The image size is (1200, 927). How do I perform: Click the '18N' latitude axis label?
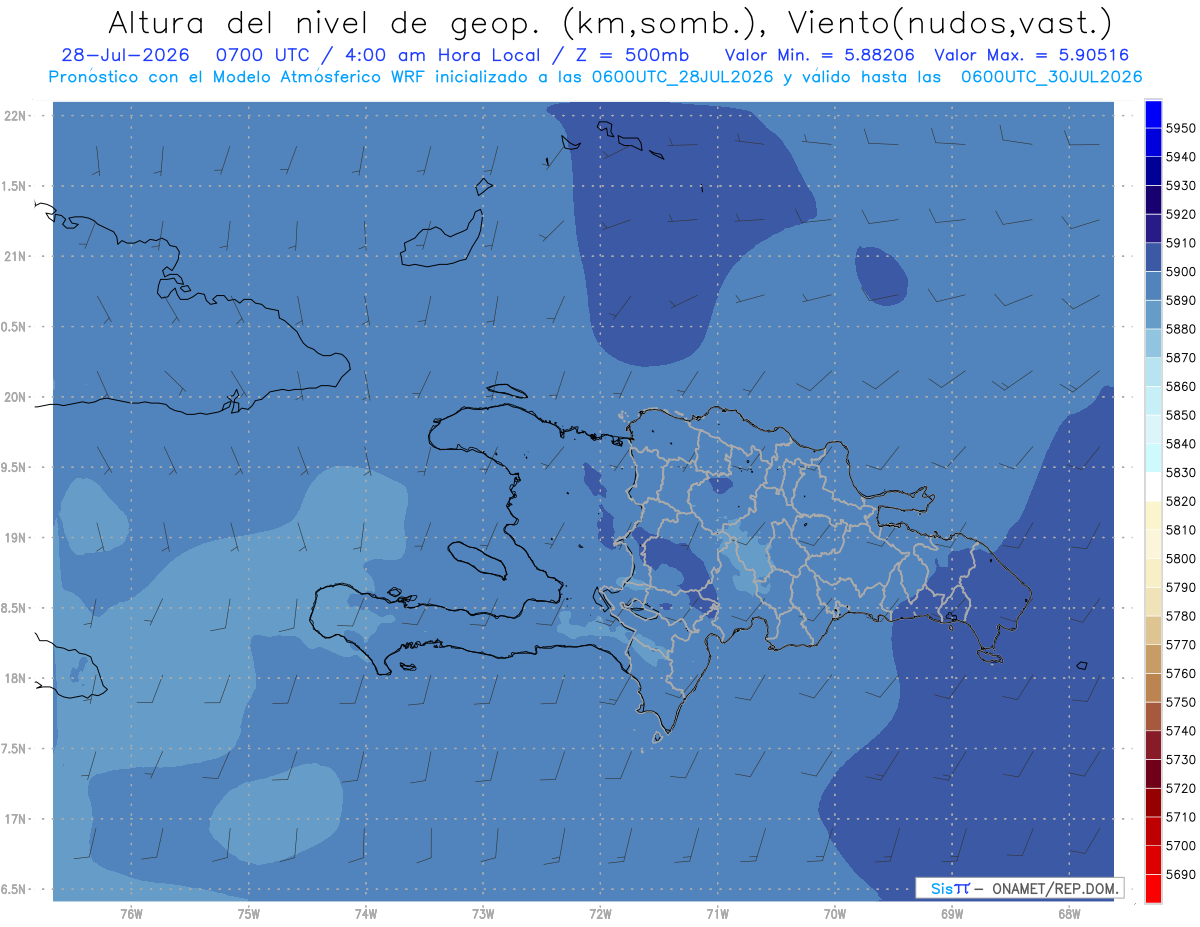pyautogui.click(x=14, y=679)
